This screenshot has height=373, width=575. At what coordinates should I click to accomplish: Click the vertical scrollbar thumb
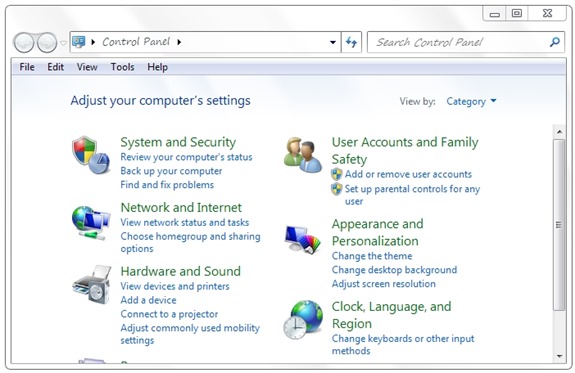coord(559,225)
